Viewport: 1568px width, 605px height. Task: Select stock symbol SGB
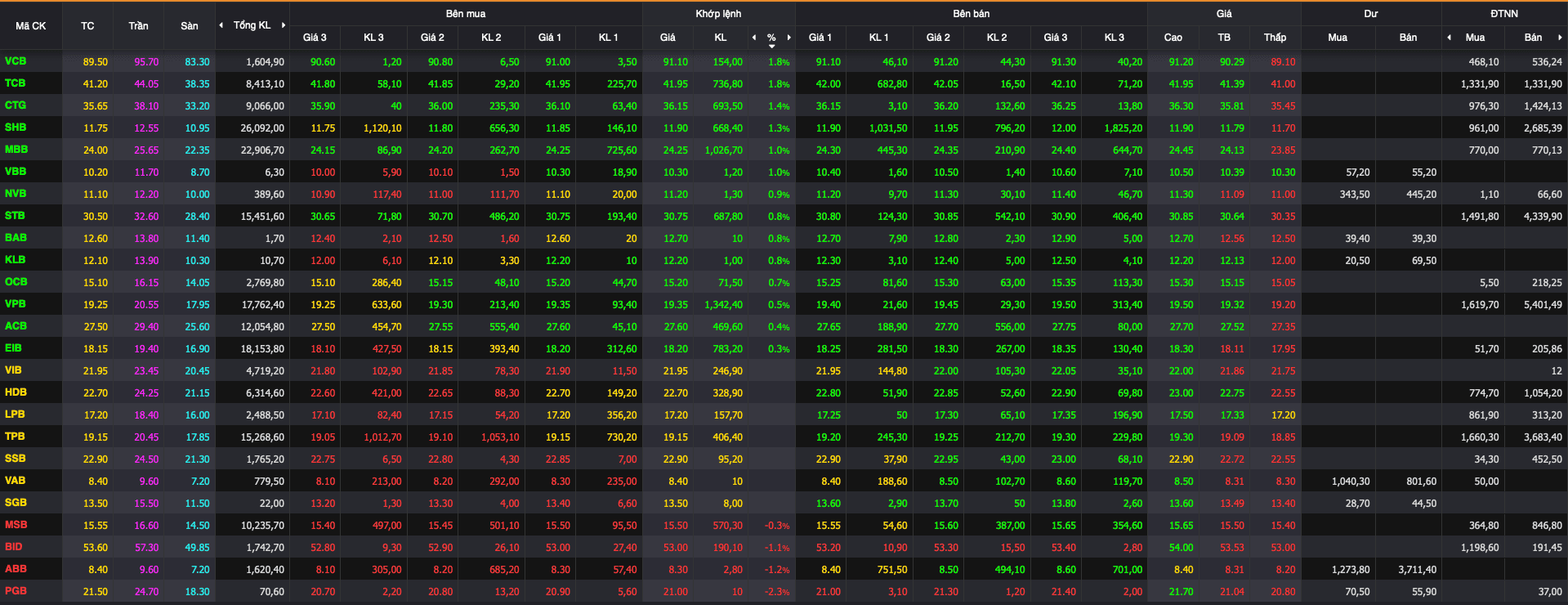click(16, 503)
